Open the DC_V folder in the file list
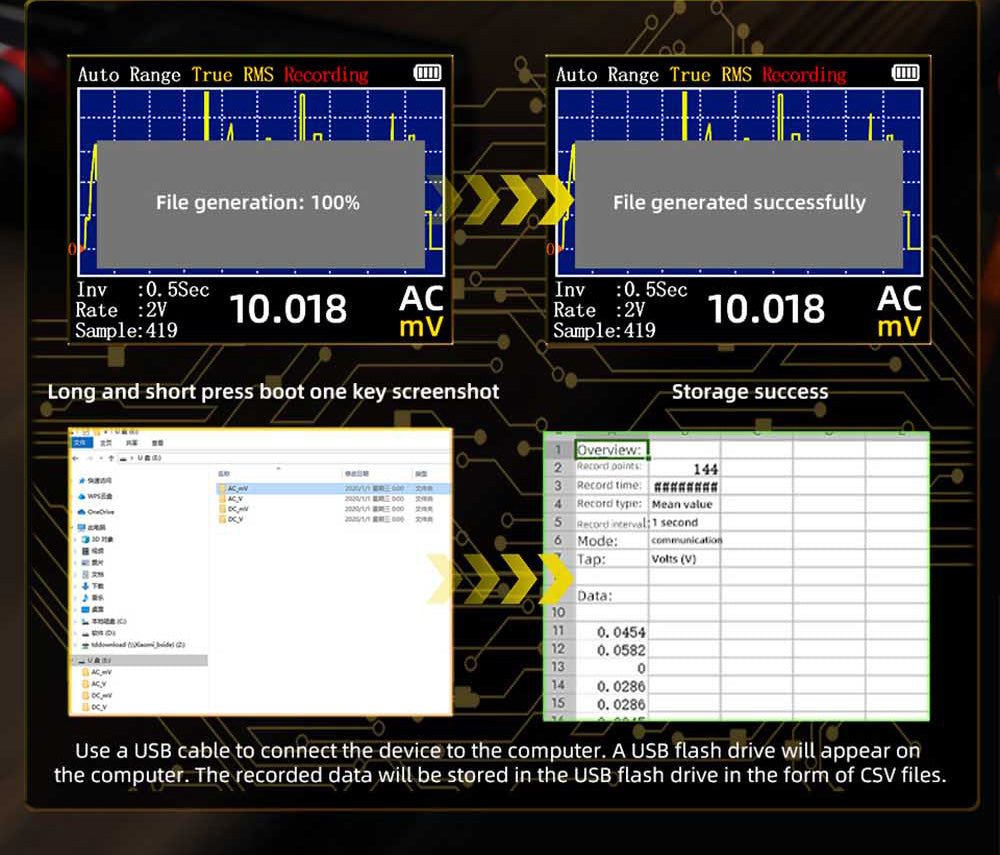Image resolution: width=1000 pixels, height=855 pixels. click(x=235, y=519)
